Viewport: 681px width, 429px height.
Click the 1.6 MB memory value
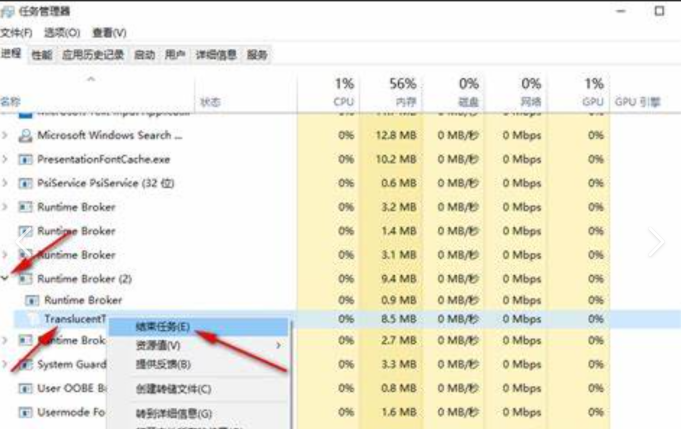pyautogui.click(x=399, y=412)
